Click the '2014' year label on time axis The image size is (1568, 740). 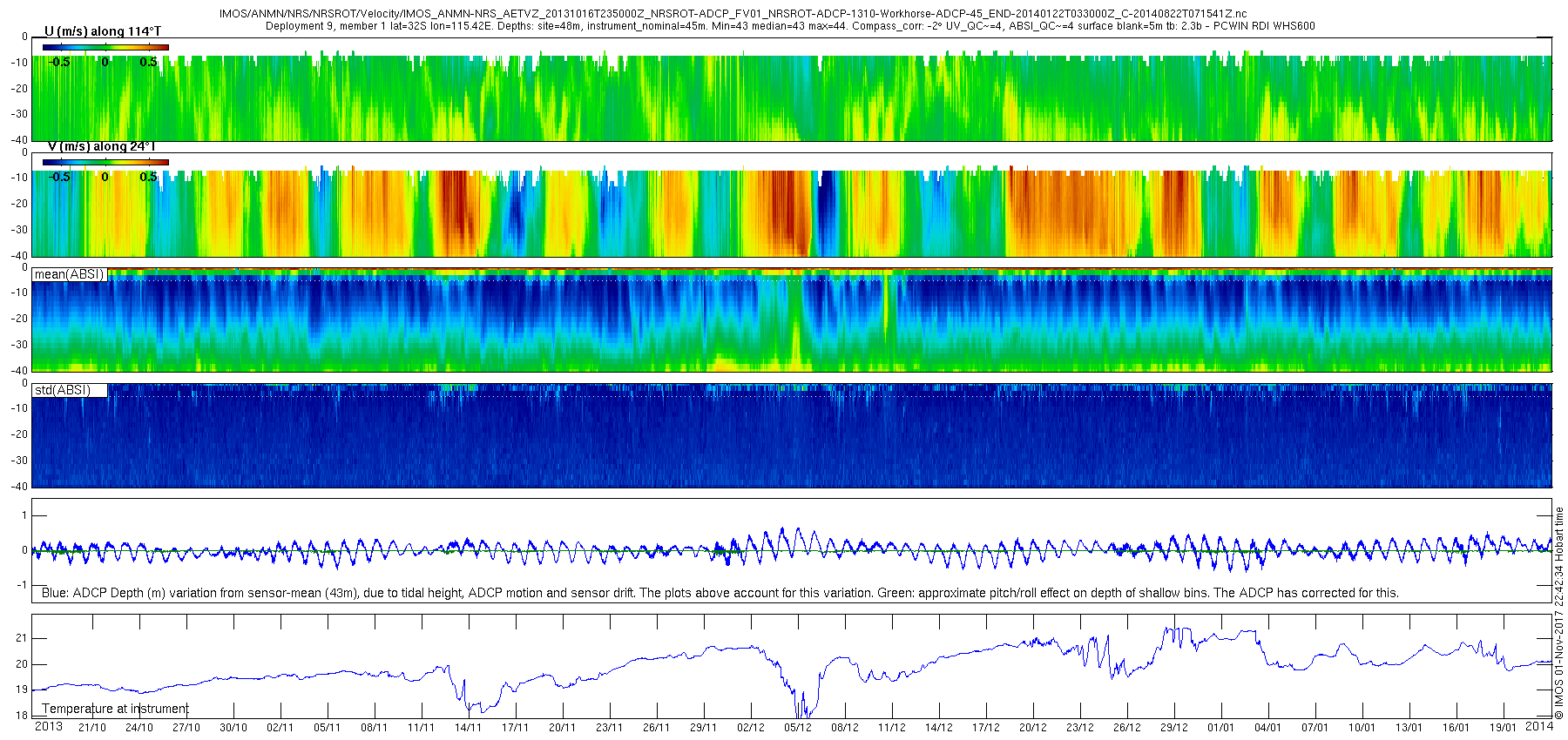click(1539, 726)
